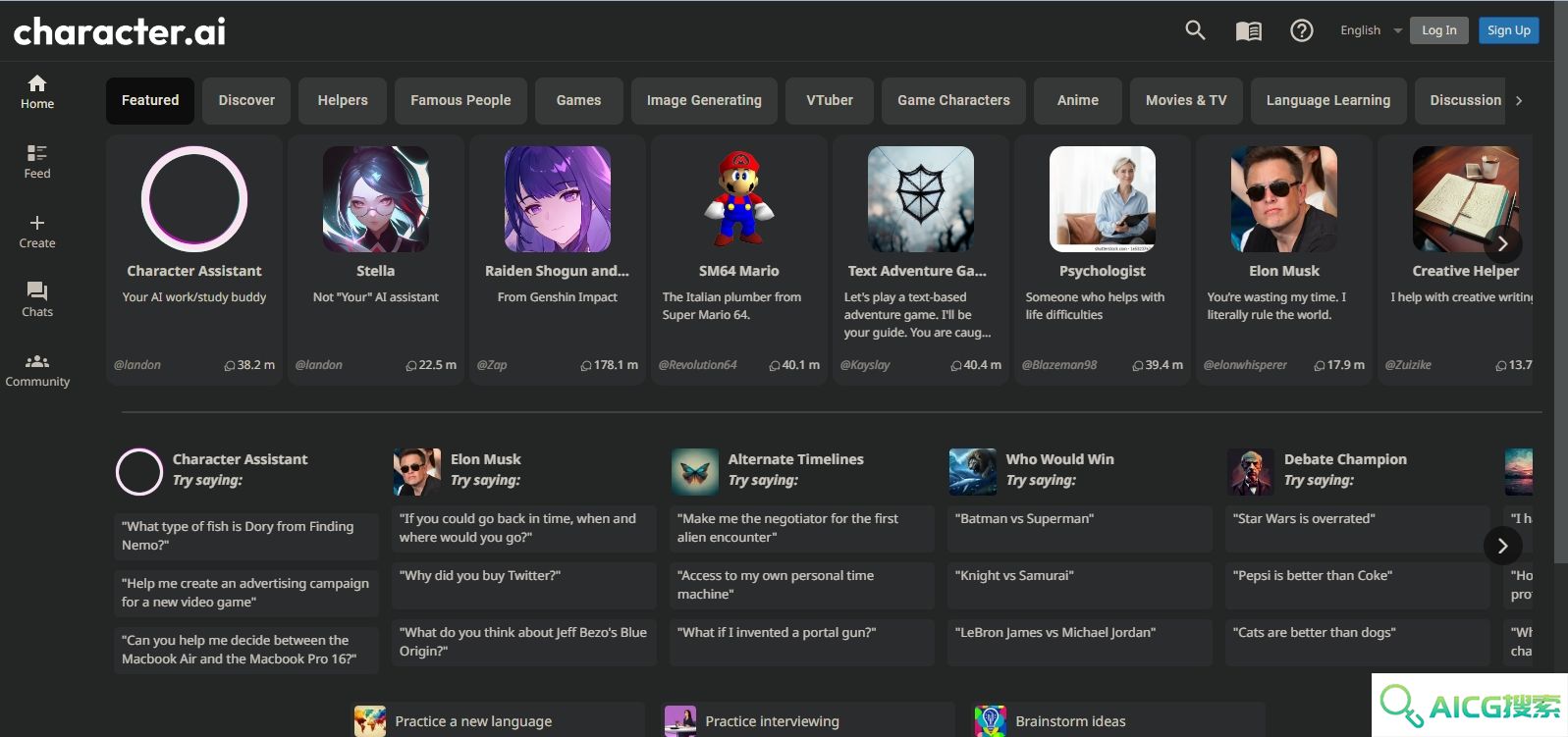This screenshot has width=1568, height=737.
Task: Show next featured characters arrow
Action: [x=1502, y=243]
